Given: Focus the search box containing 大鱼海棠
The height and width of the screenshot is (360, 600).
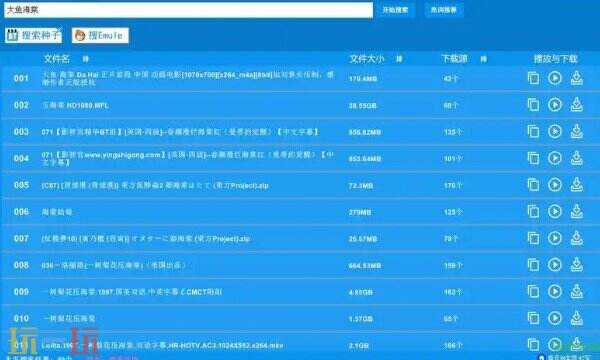Looking at the screenshot, I should coord(188,10).
